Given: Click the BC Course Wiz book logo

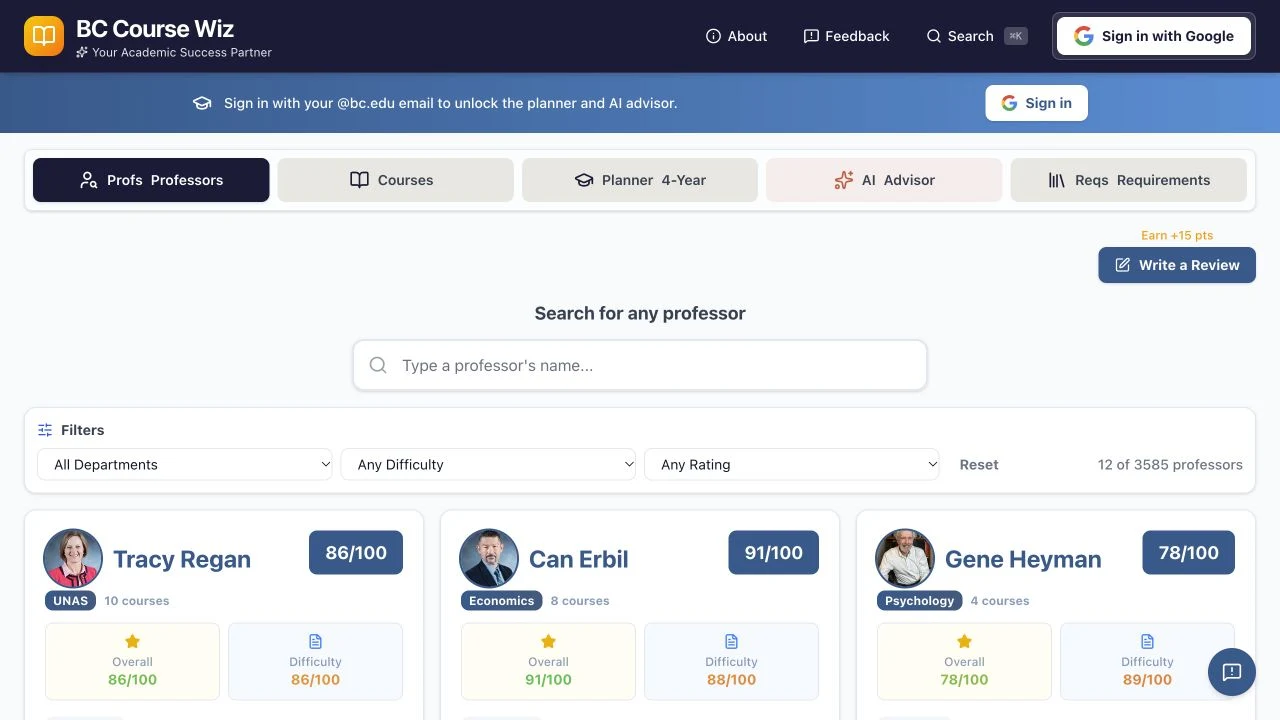Looking at the screenshot, I should point(44,36).
